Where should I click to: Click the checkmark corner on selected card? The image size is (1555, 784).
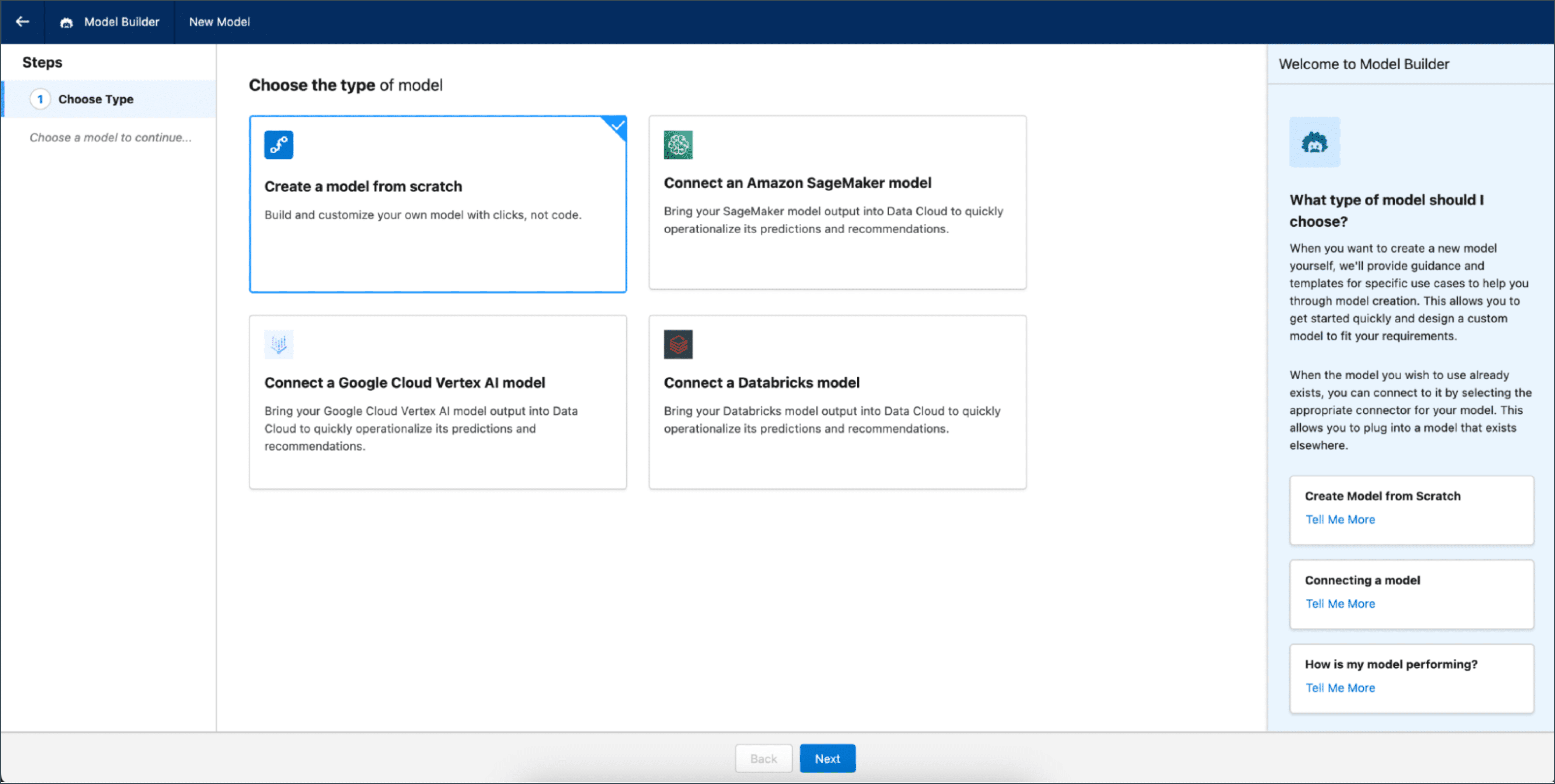(x=617, y=126)
